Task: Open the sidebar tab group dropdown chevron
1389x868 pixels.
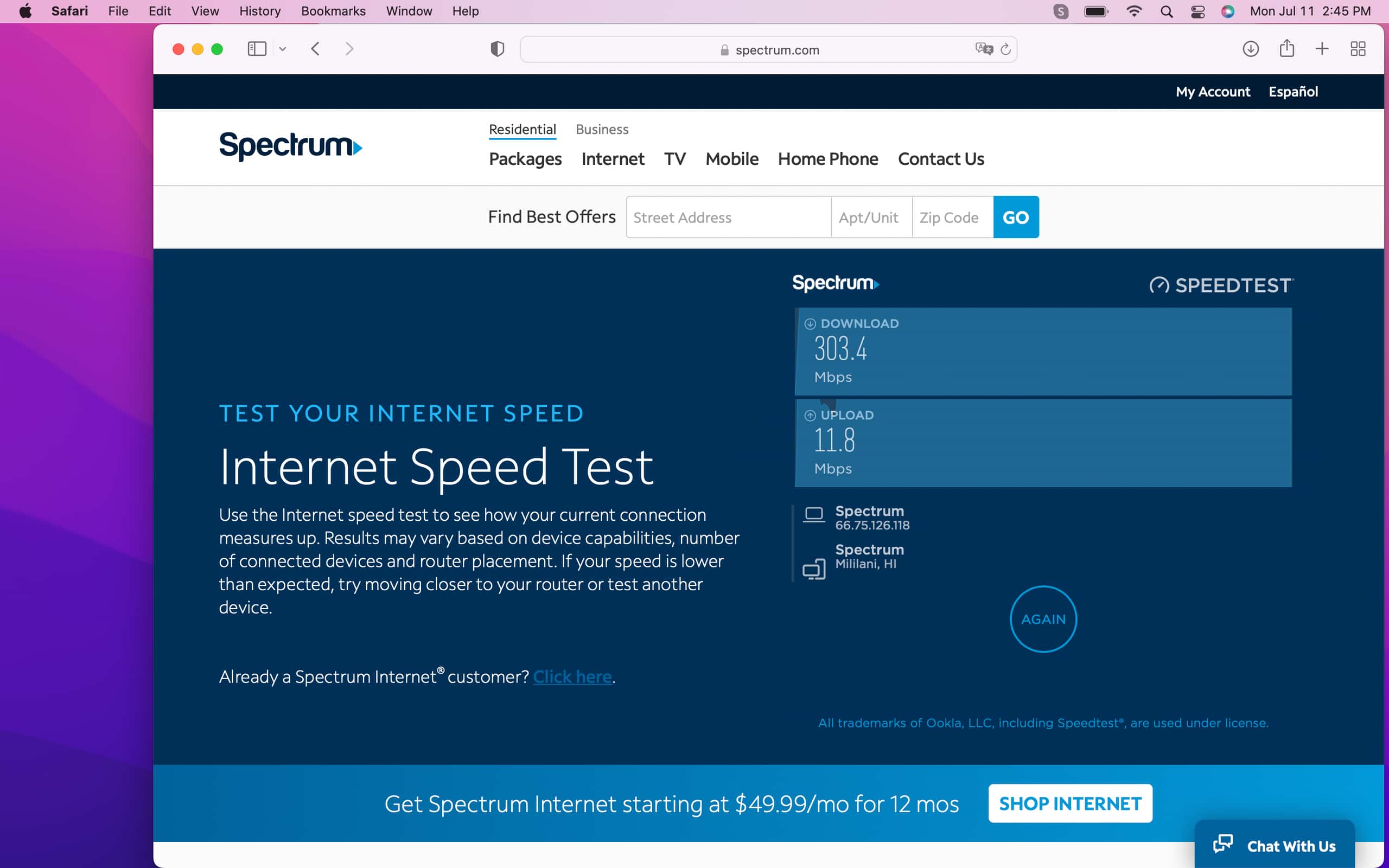Action: click(x=282, y=49)
